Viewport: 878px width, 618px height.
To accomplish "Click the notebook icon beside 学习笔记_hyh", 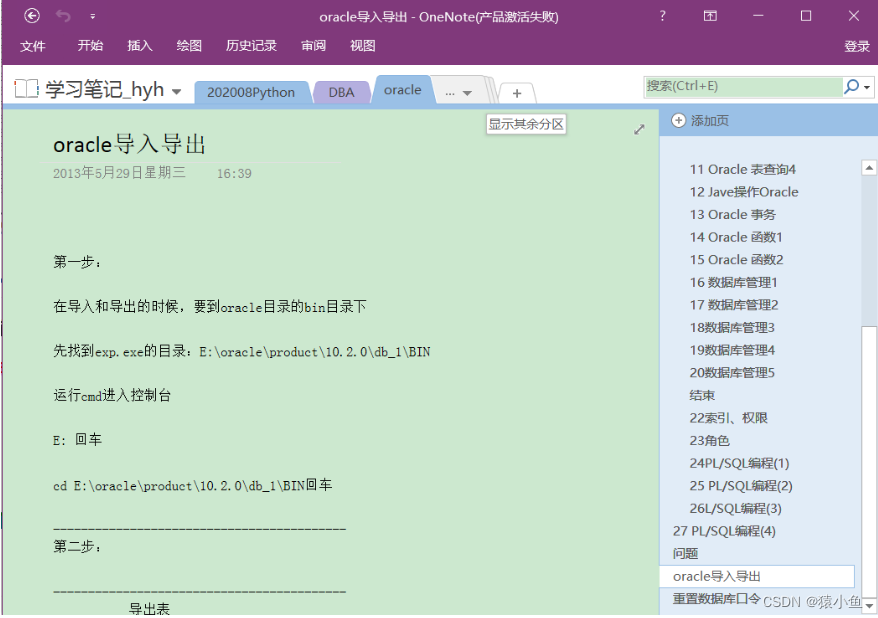I will (x=27, y=88).
